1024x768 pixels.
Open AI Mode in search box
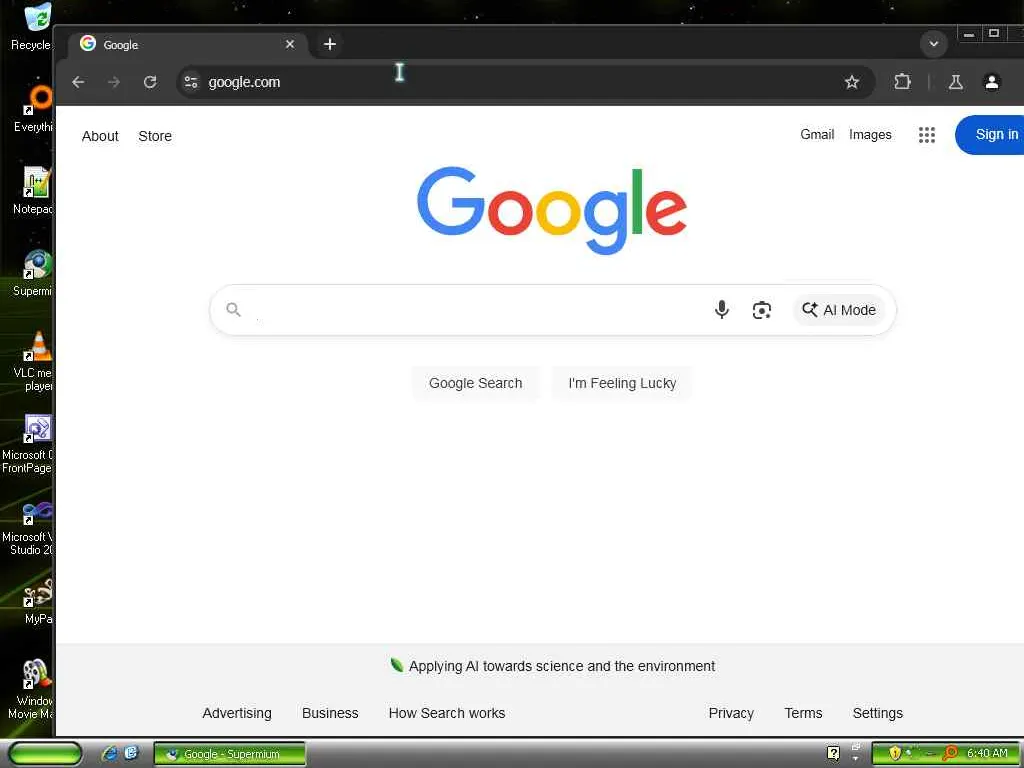click(839, 310)
